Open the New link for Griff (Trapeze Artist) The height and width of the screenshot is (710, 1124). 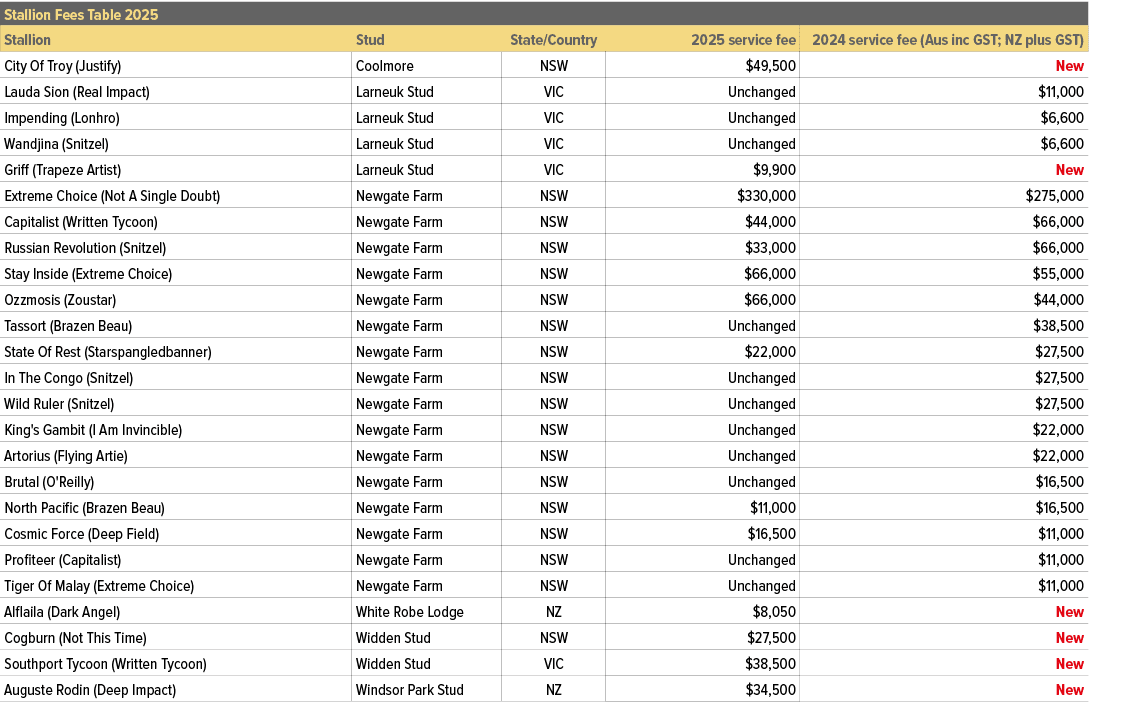click(1069, 169)
